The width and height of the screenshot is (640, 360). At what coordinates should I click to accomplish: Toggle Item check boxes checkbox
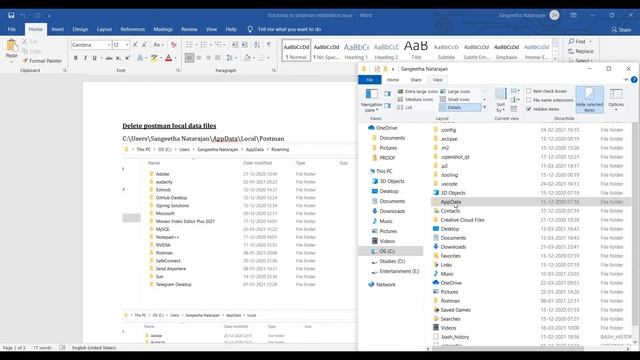tap(529, 91)
